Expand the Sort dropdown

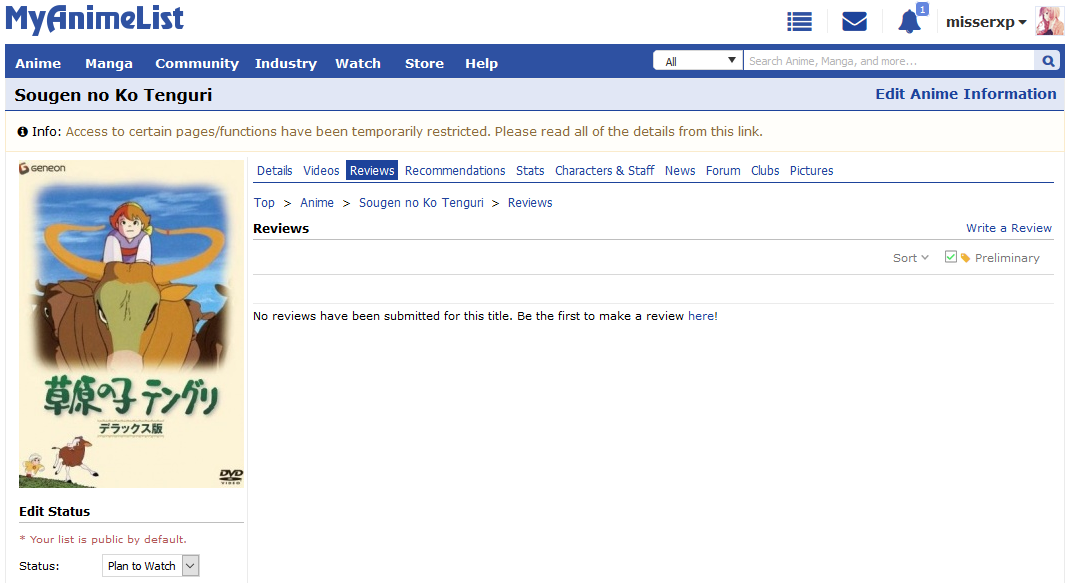910,258
